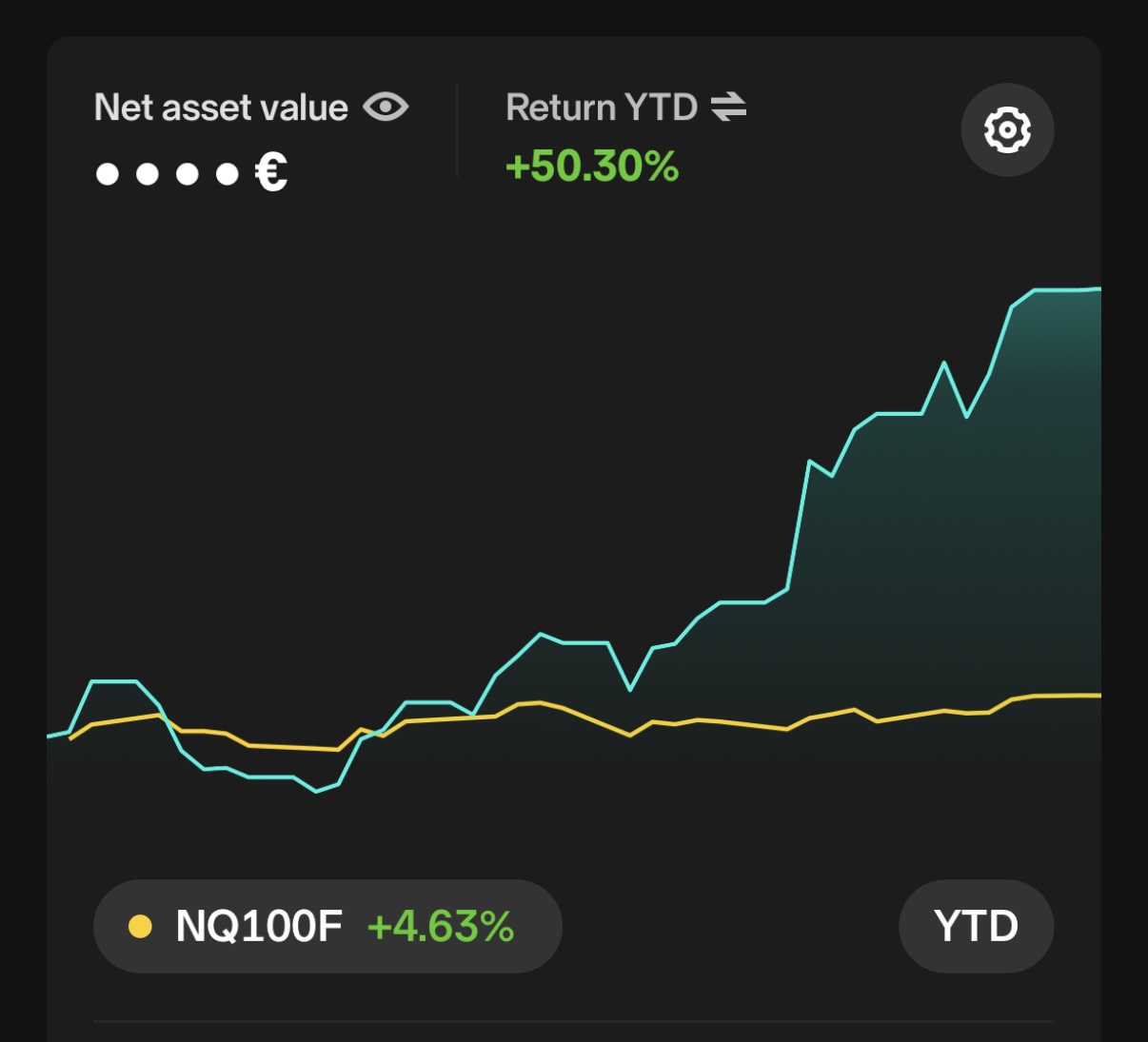Open the settings gear icon
This screenshot has height=1042, width=1148.
click(x=1007, y=130)
